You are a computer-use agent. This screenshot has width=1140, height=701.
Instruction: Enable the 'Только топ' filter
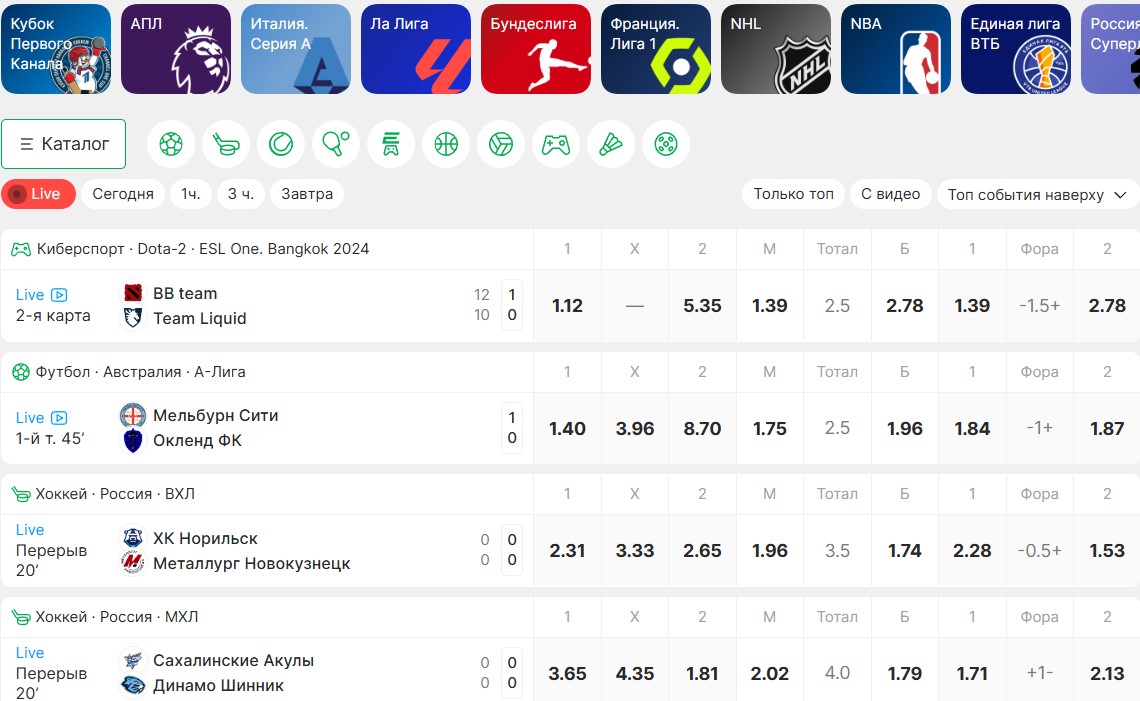coord(793,194)
